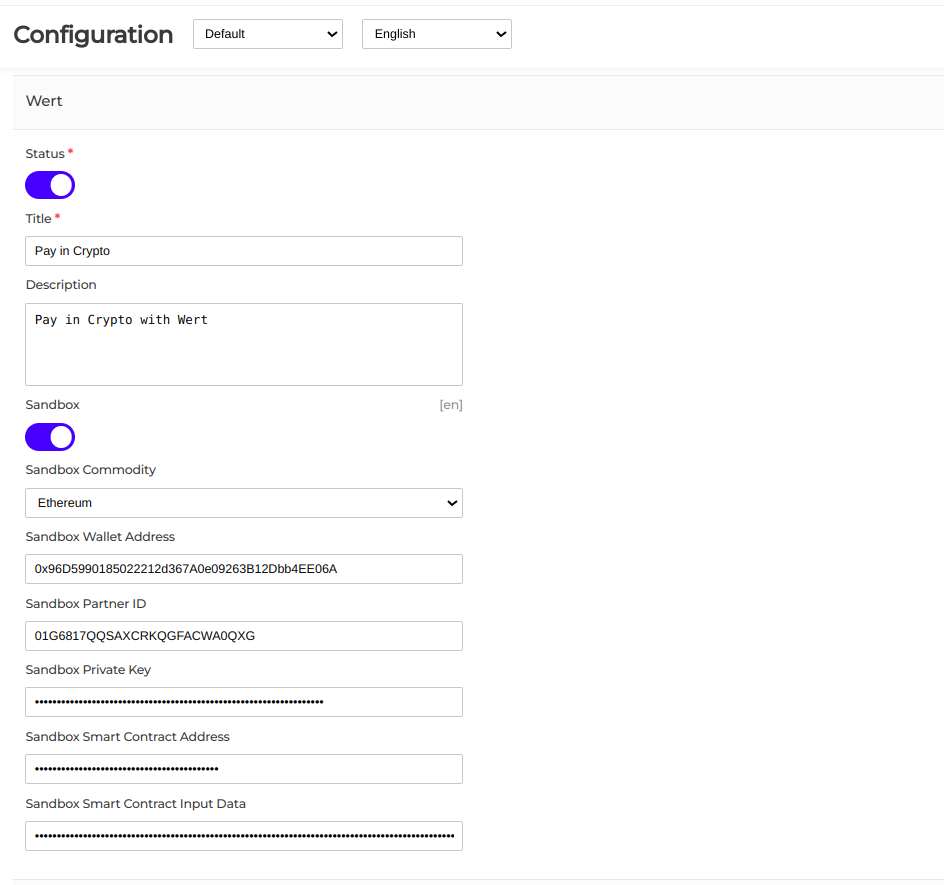Image resolution: width=944 pixels, height=885 pixels.
Task: Enable the Status toggle switch
Action: [x=49, y=184]
